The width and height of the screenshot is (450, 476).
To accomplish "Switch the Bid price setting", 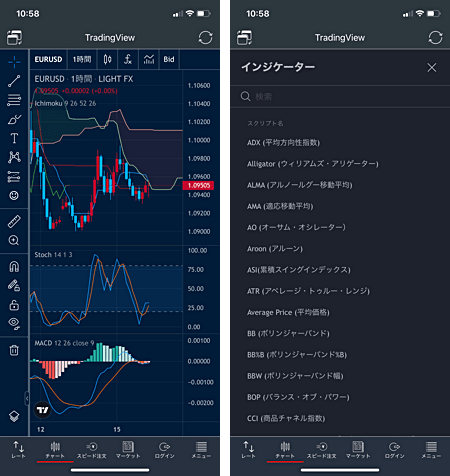I will click(169, 59).
